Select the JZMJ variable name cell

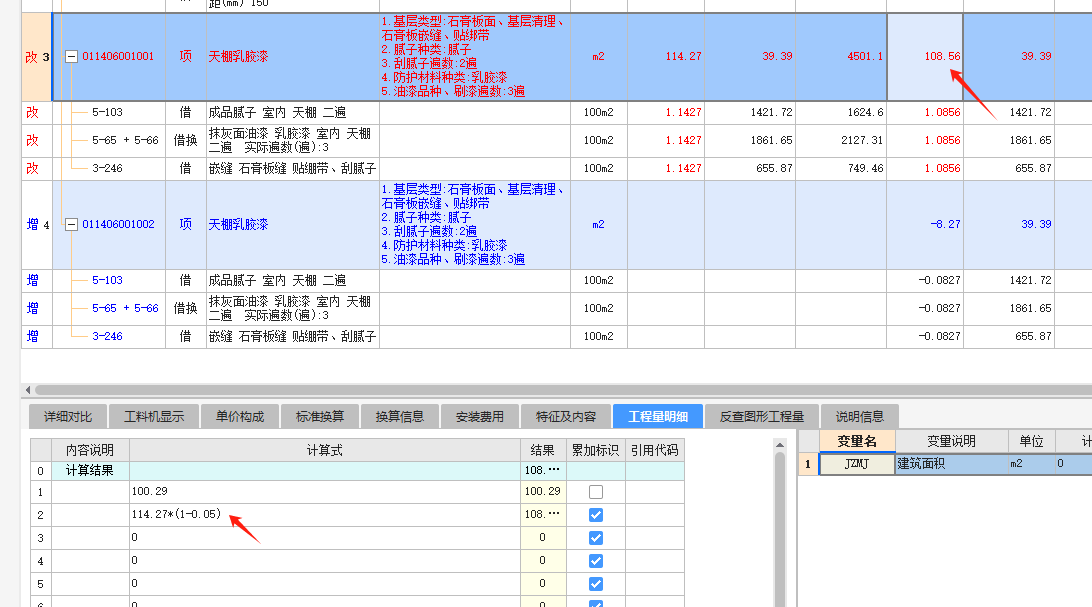pos(857,464)
